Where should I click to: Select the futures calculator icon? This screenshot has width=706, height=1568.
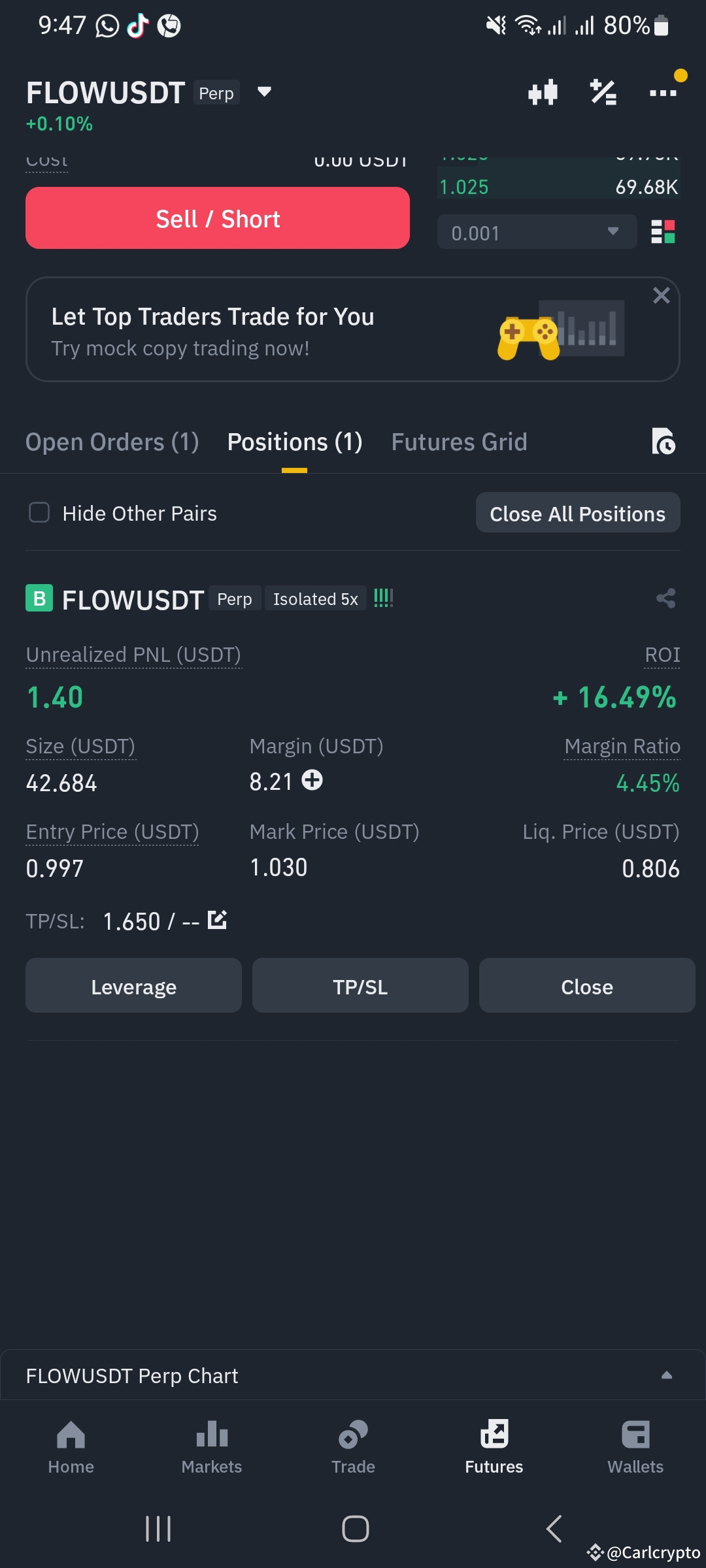[x=603, y=92]
